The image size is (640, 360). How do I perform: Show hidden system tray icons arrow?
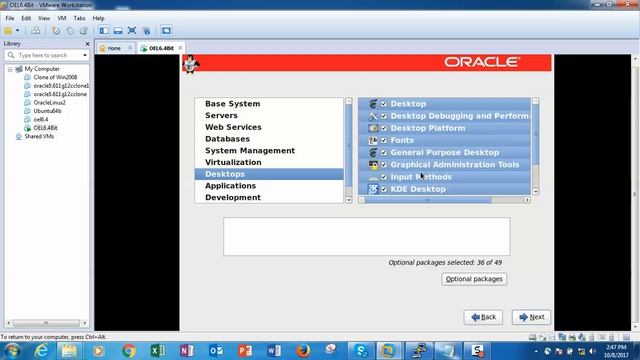point(536,351)
